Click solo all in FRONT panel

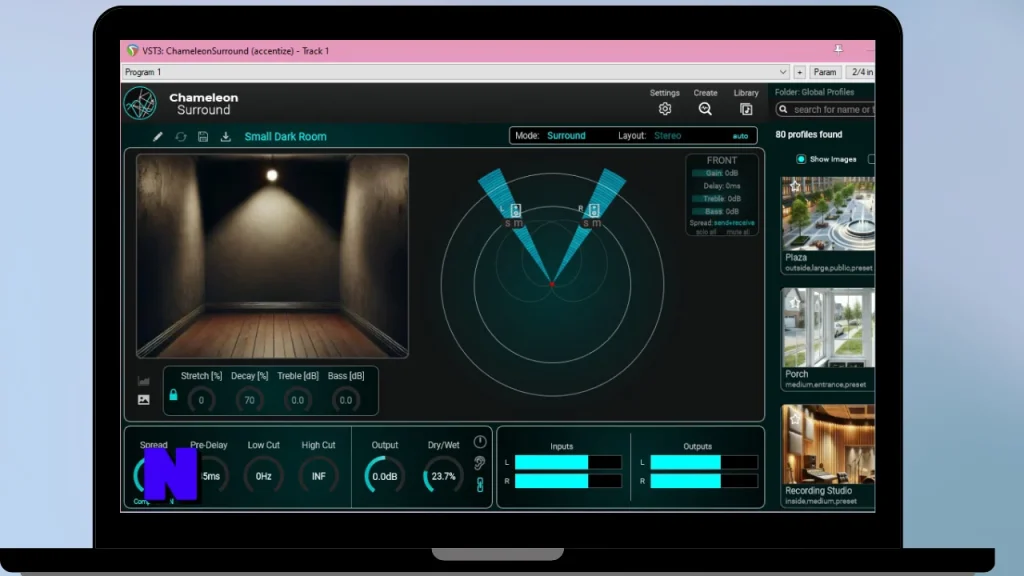[705, 232]
